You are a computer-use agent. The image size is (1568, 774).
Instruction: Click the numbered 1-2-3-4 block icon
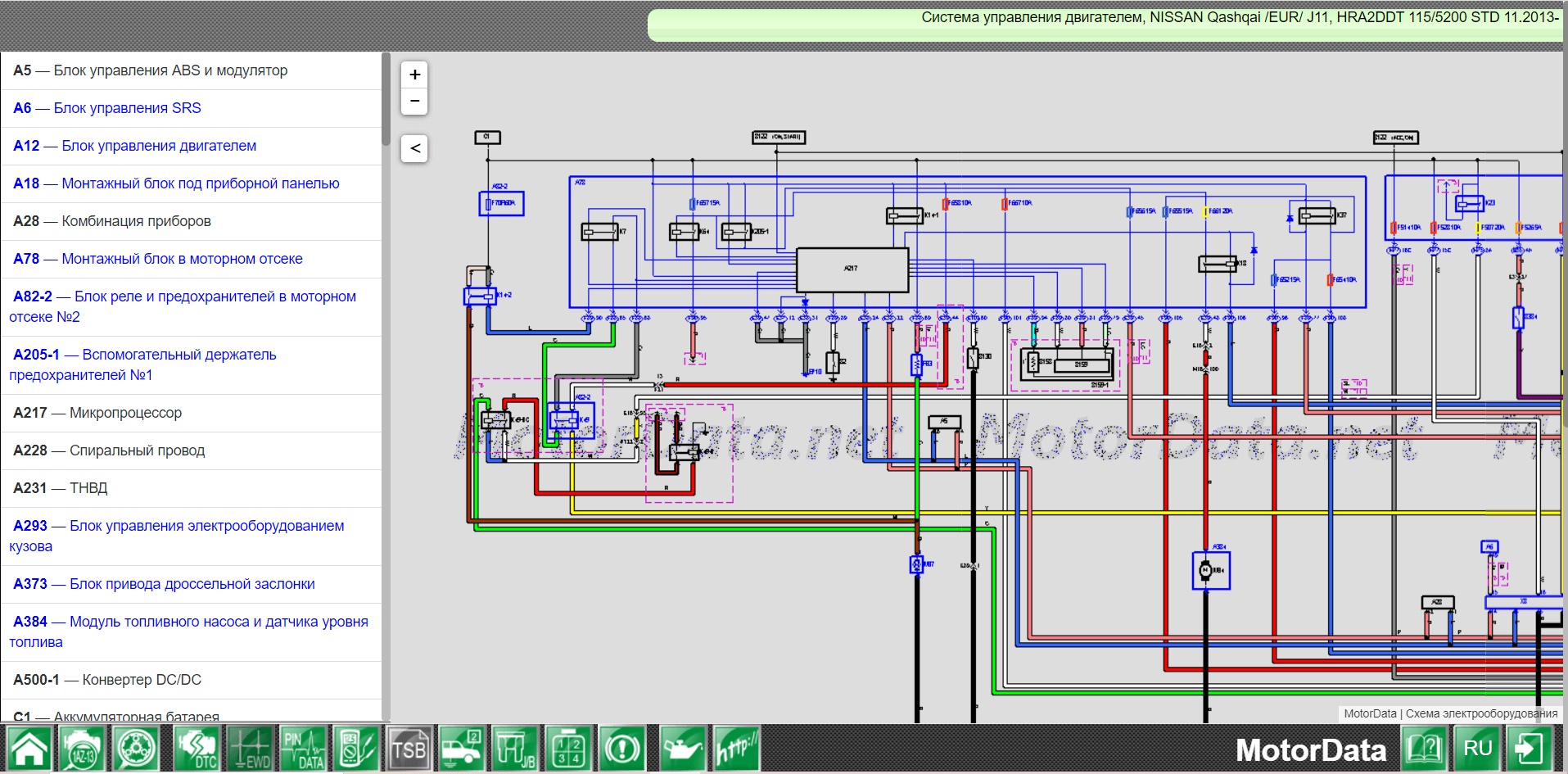[568, 749]
